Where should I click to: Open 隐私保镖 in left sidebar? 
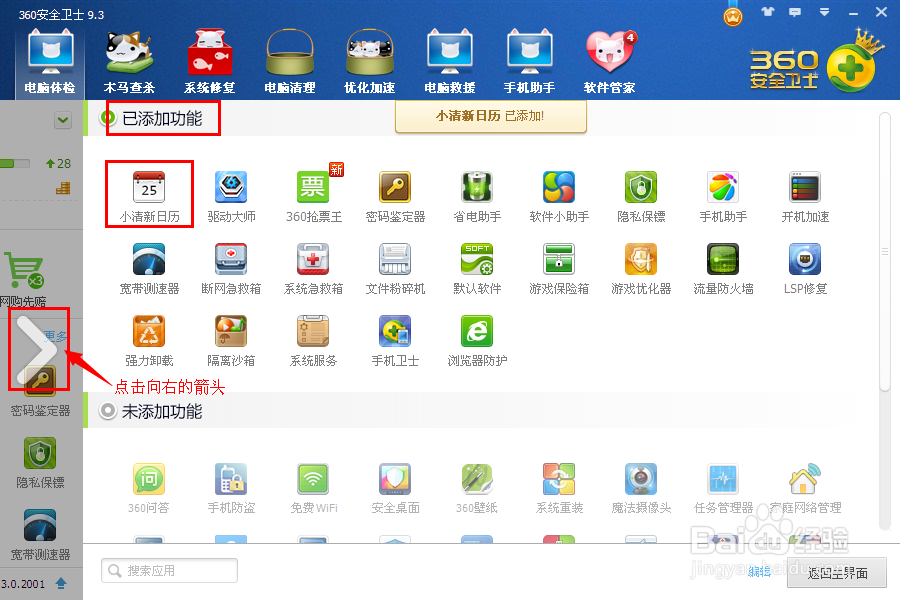coord(40,463)
